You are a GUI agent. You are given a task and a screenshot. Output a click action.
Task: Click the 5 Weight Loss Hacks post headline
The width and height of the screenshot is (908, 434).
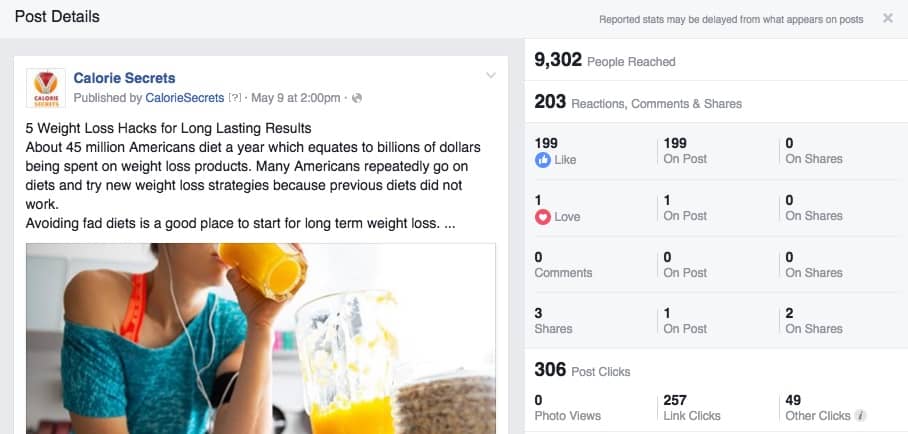(x=169, y=128)
